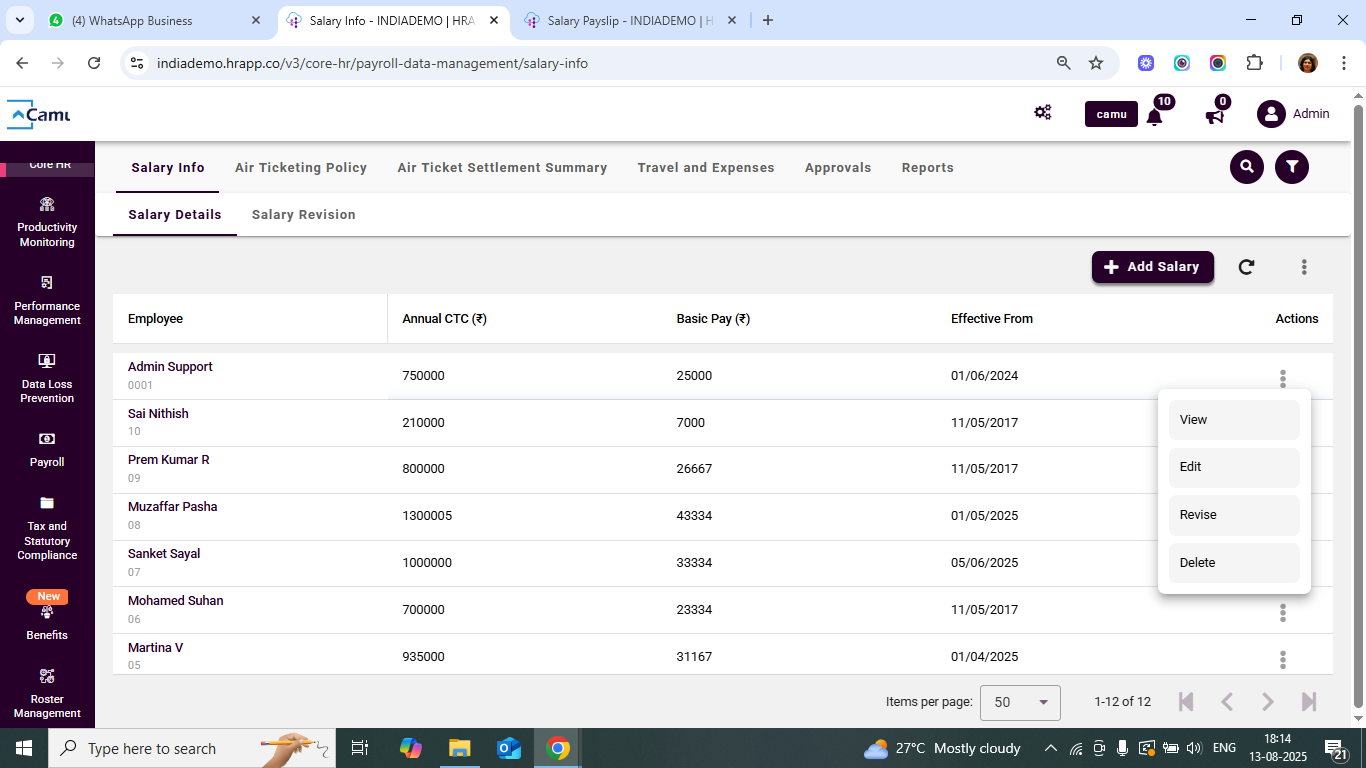Open actions menu for Martina V
This screenshot has width=1366, height=768.
pyautogui.click(x=1282, y=660)
